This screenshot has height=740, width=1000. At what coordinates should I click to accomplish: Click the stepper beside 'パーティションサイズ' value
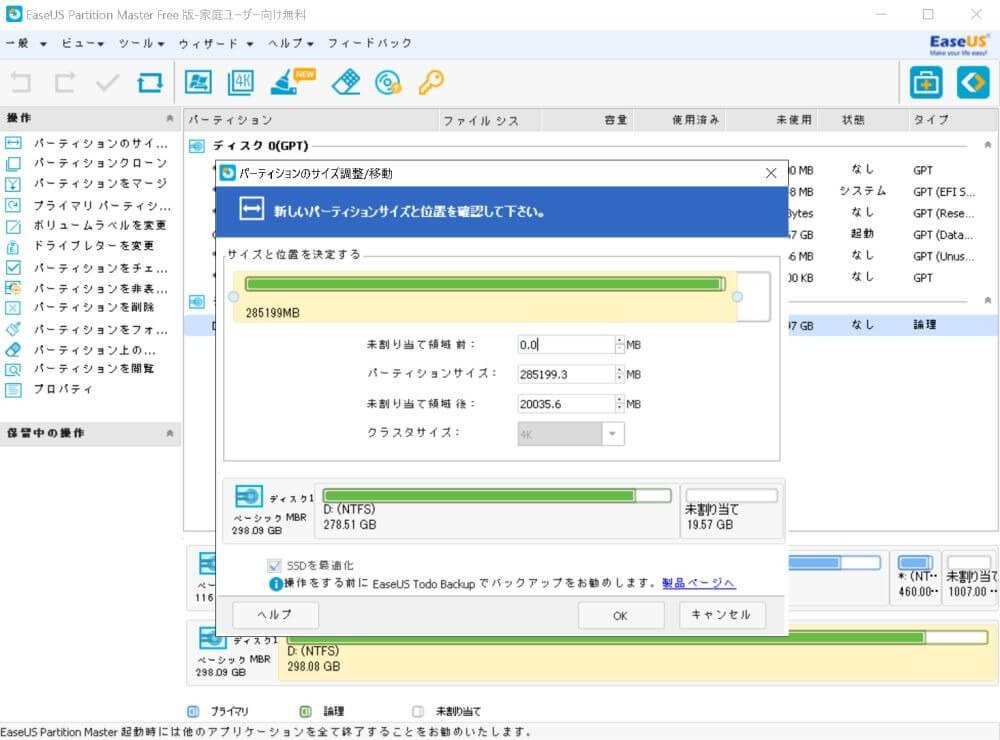coord(619,374)
